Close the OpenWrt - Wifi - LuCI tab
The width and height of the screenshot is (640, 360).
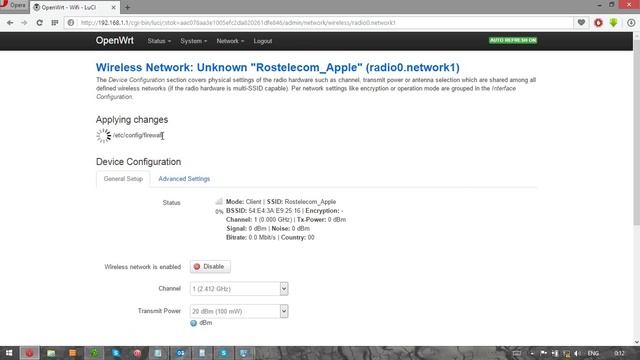point(113,7)
